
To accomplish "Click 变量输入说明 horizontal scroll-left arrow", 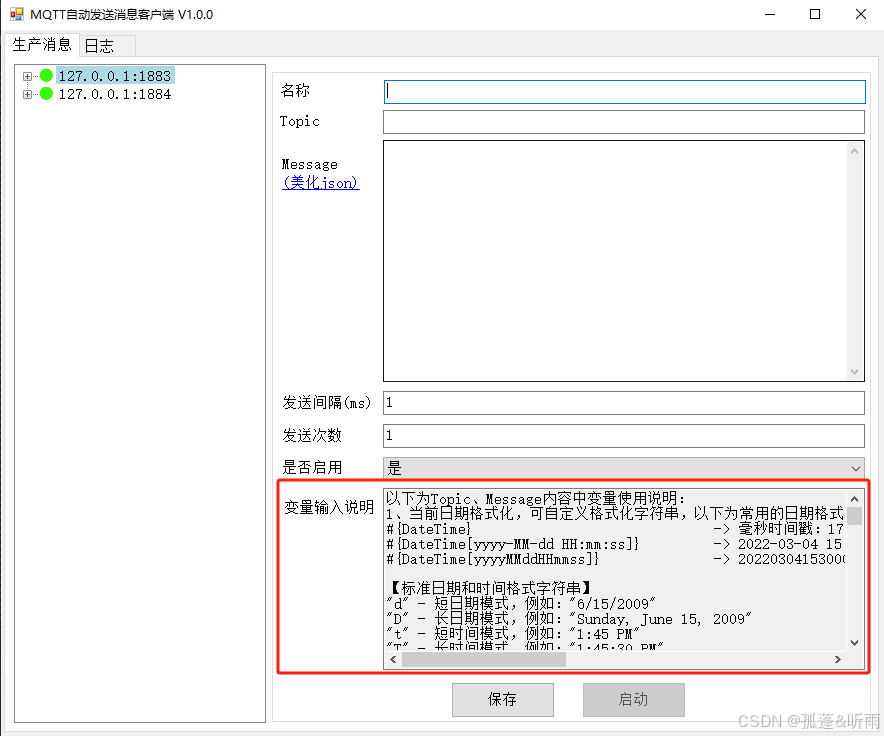I will pyautogui.click(x=393, y=659).
